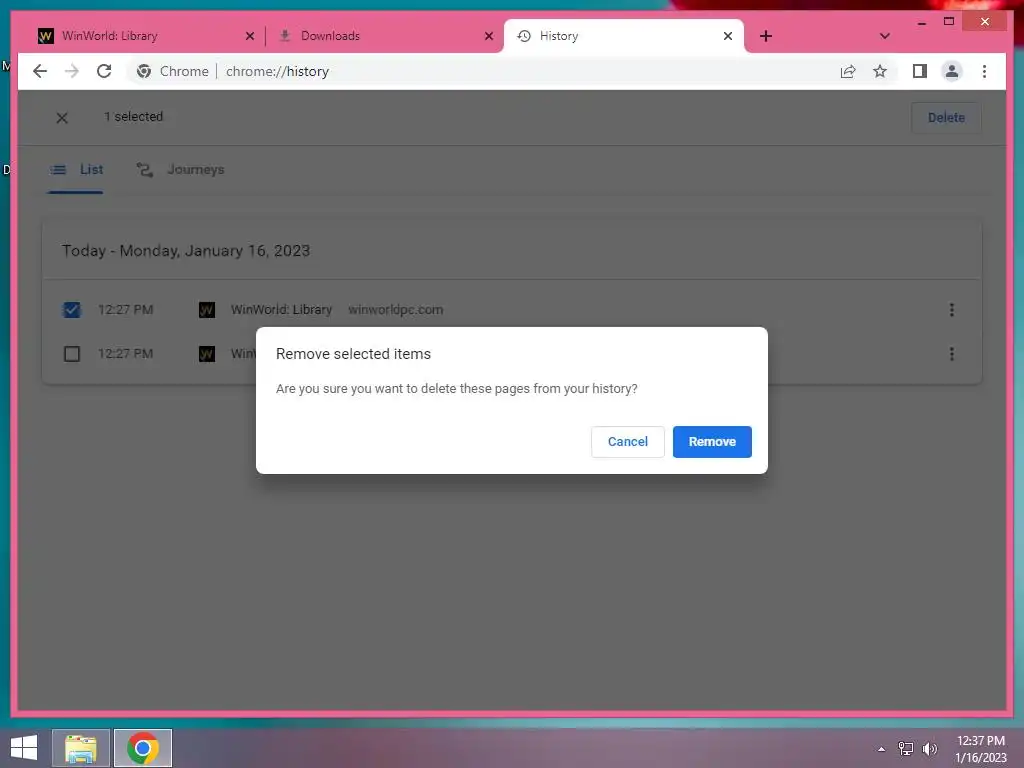Viewport: 1024px width, 768px height.
Task: Share this page icon in address bar
Action: point(848,71)
